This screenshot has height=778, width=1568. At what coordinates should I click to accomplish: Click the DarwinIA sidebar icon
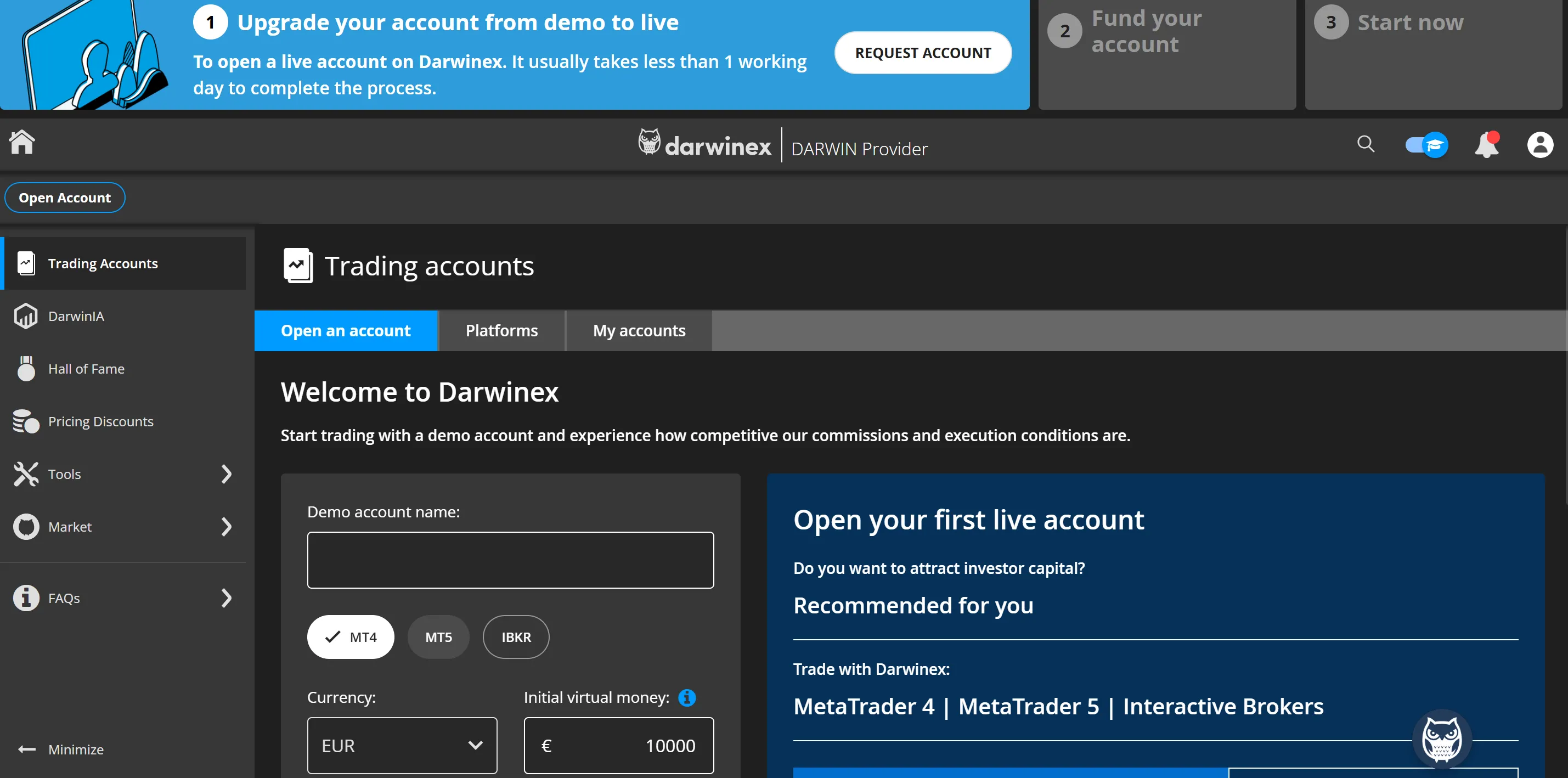pyautogui.click(x=26, y=316)
